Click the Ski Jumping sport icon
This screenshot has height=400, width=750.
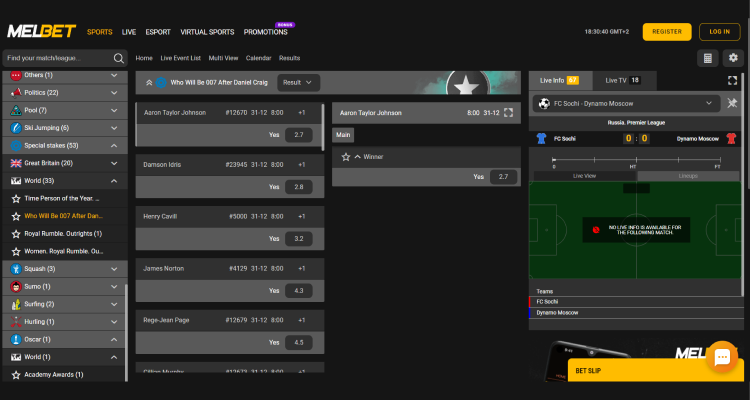[16, 128]
